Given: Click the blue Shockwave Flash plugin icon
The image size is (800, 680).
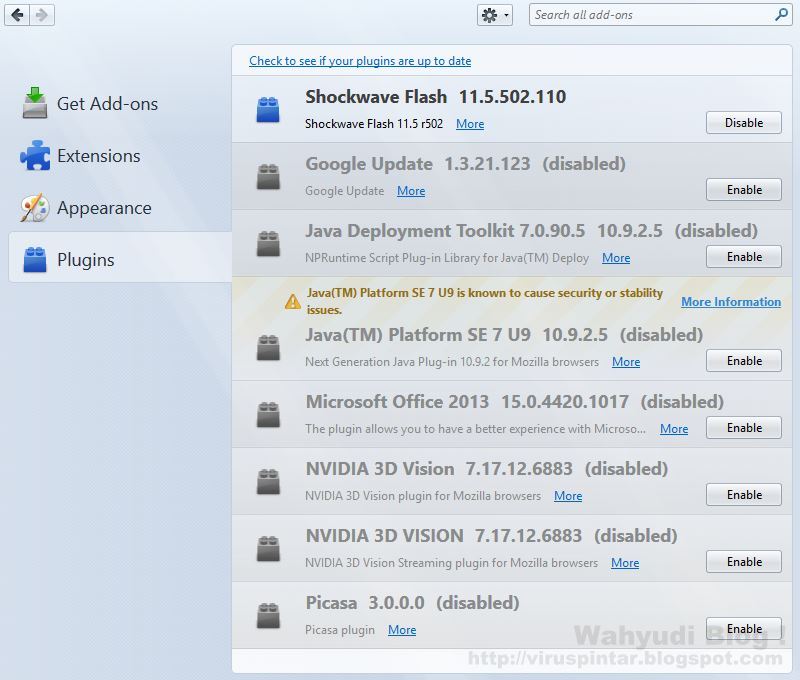Looking at the screenshot, I should [268, 109].
